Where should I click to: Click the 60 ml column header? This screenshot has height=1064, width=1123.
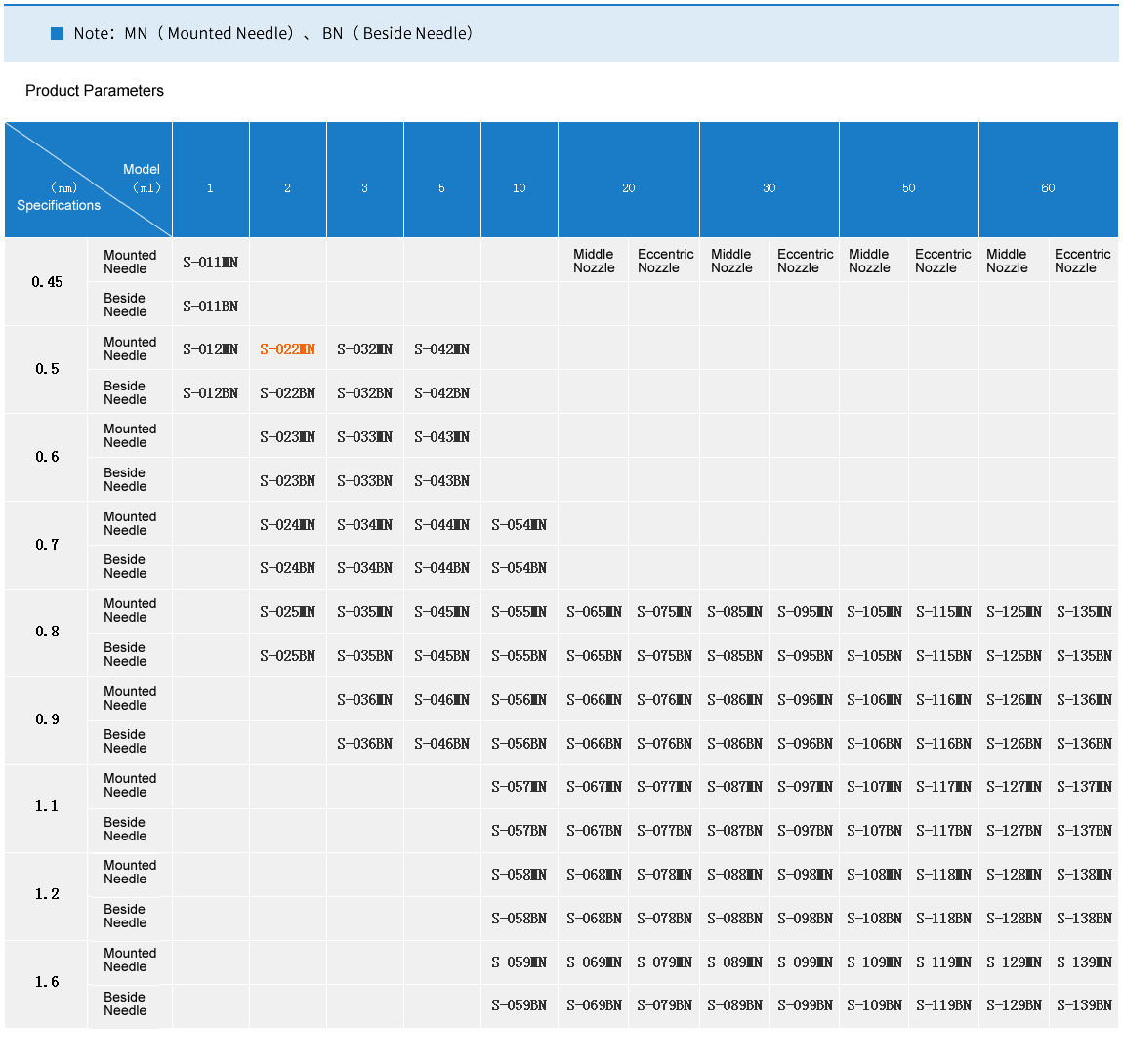(x=1047, y=188)
